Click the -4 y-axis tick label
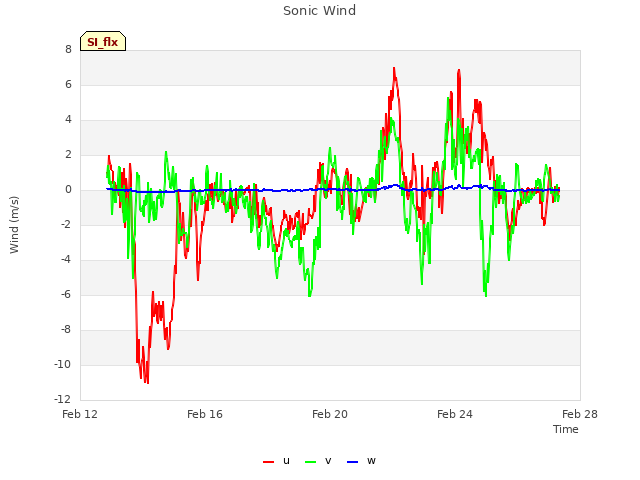Viewport: 640px width, 480px height. [66, 260]
